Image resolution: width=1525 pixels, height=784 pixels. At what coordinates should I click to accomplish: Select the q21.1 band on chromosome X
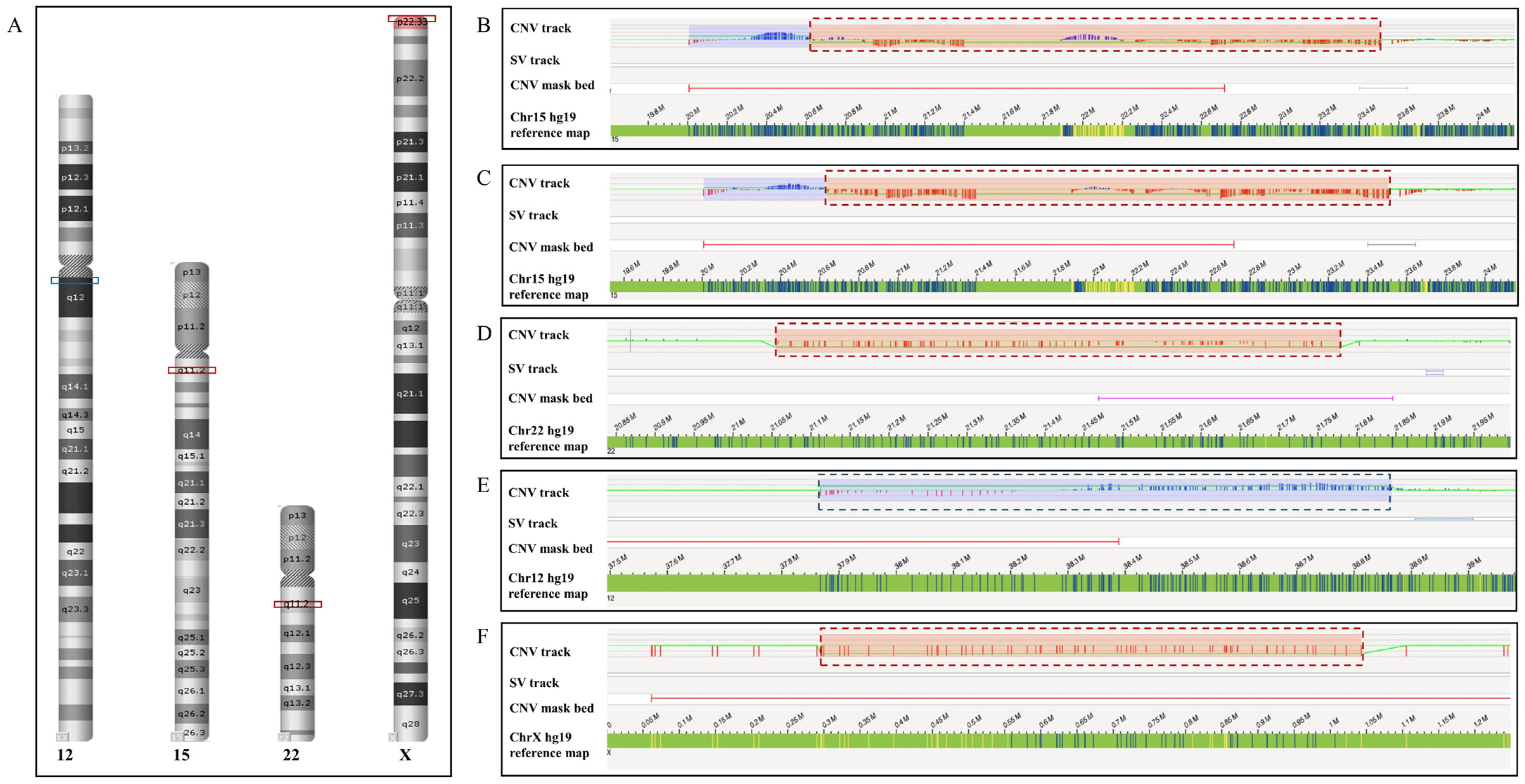pos(410,394)
